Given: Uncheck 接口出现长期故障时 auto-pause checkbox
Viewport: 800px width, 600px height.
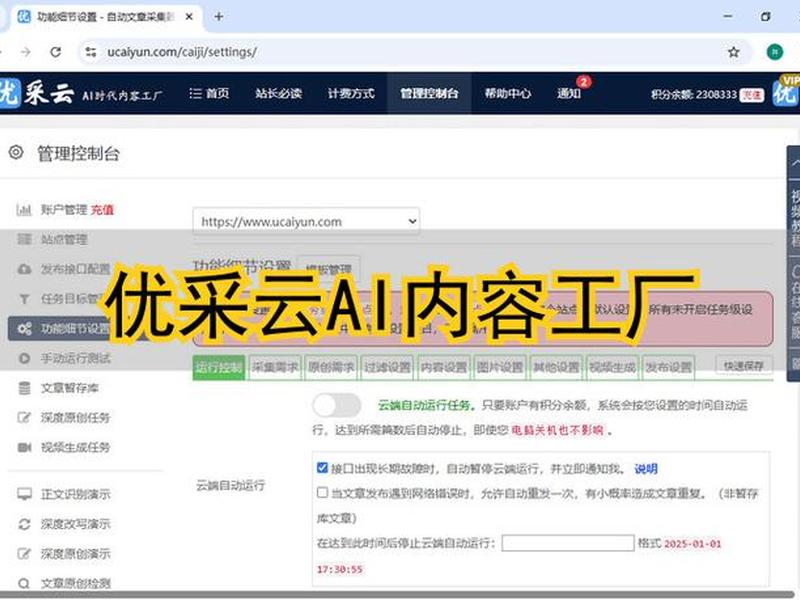Looking at the screenshot, I should pos(322,468).
